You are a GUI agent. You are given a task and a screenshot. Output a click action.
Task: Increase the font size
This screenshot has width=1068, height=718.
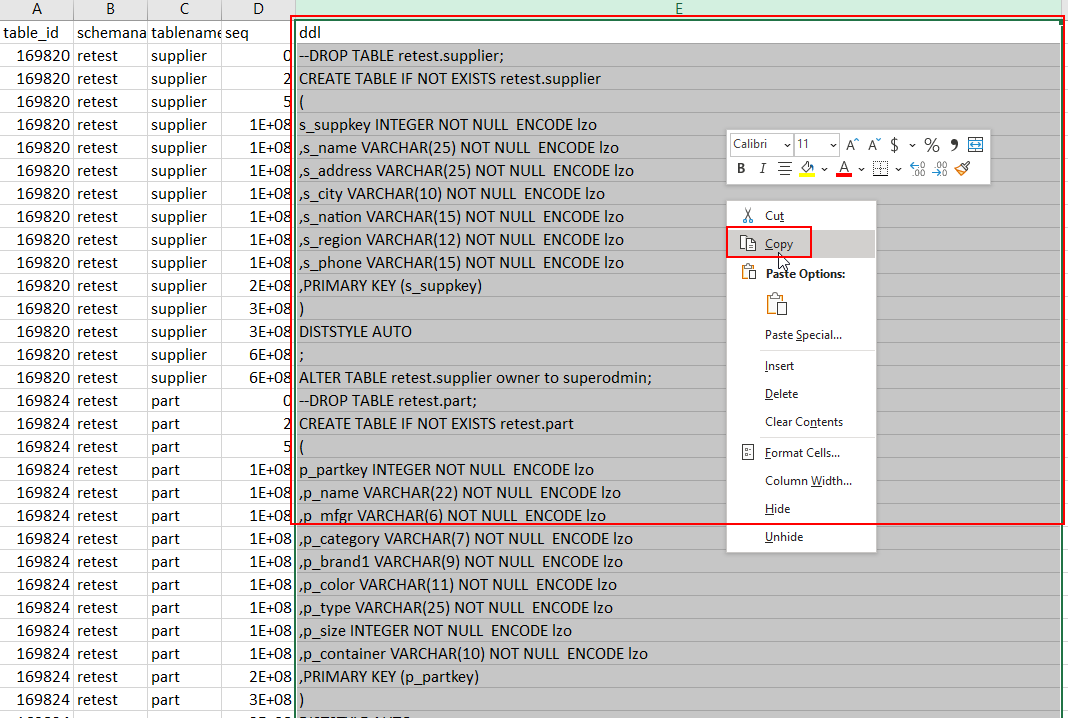point(851,143)
